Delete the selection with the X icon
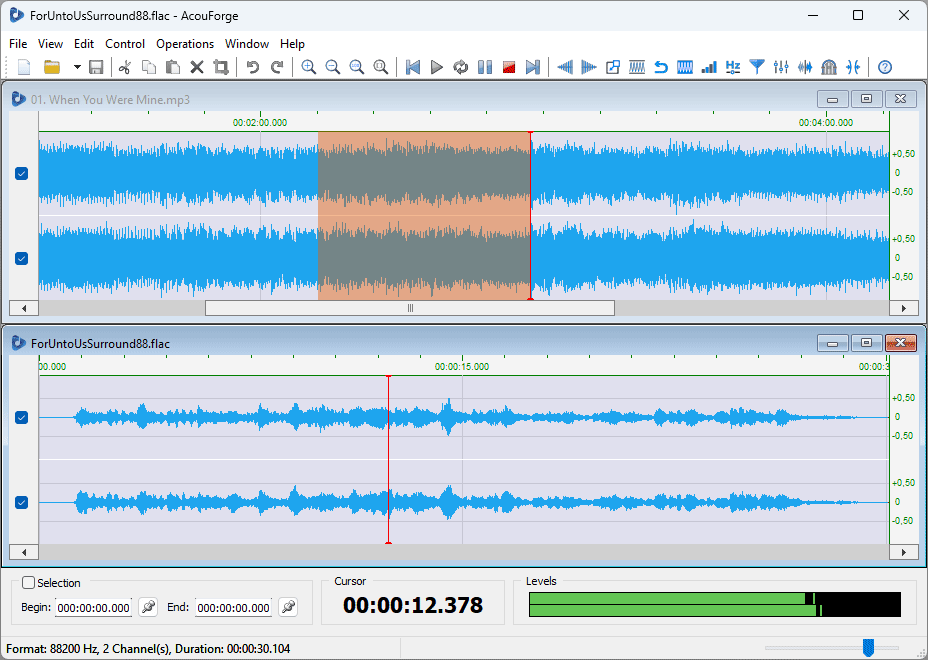This screenshot has width=928, height=660. click(197, 67)
